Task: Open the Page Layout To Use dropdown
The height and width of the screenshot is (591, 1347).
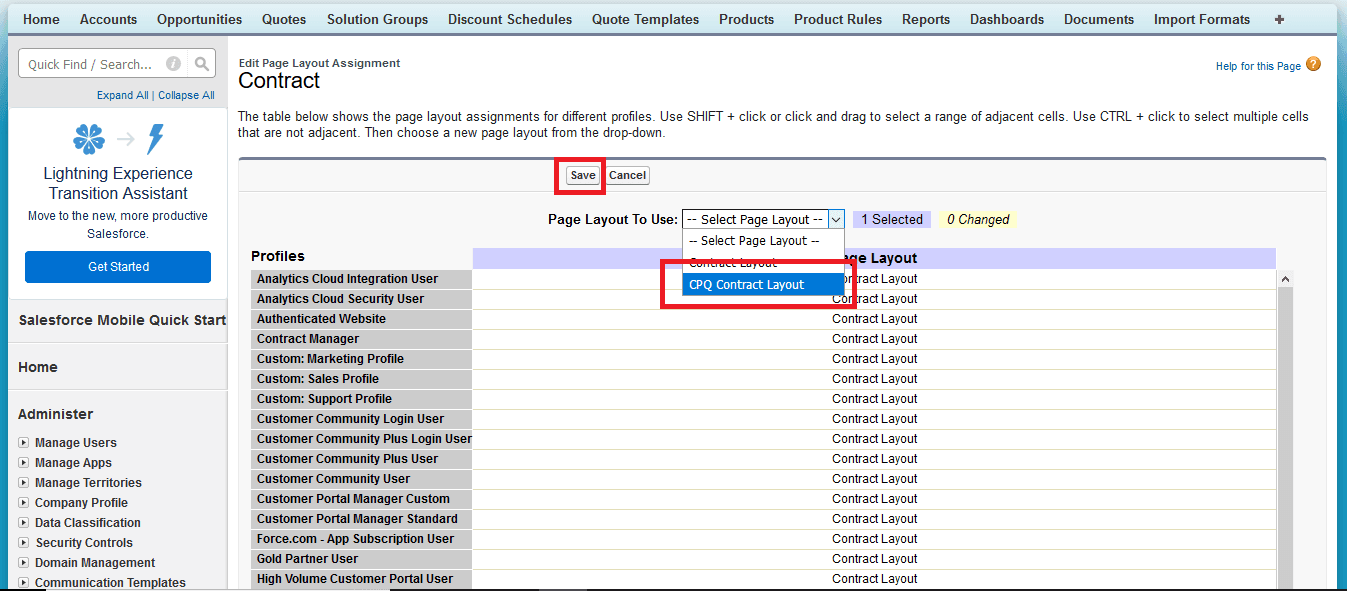Action: pos(764,220)
